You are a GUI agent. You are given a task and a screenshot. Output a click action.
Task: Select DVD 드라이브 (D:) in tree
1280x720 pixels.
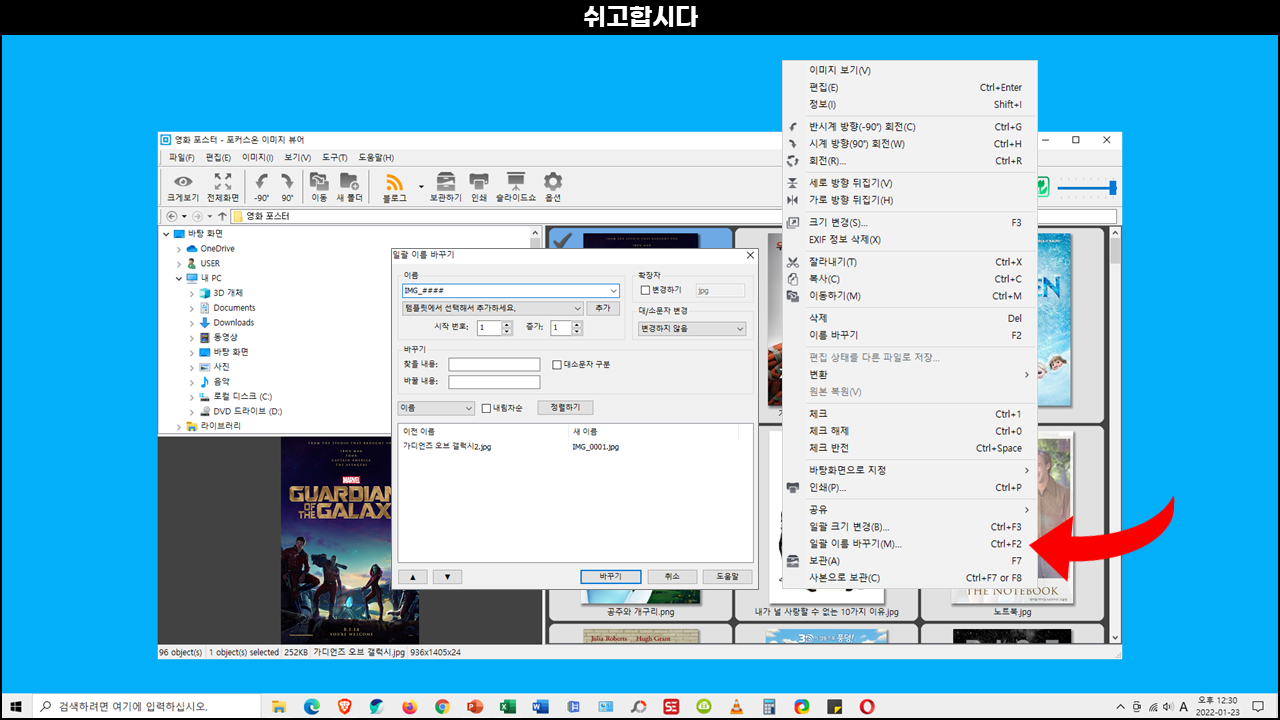(x=247, y=411)
